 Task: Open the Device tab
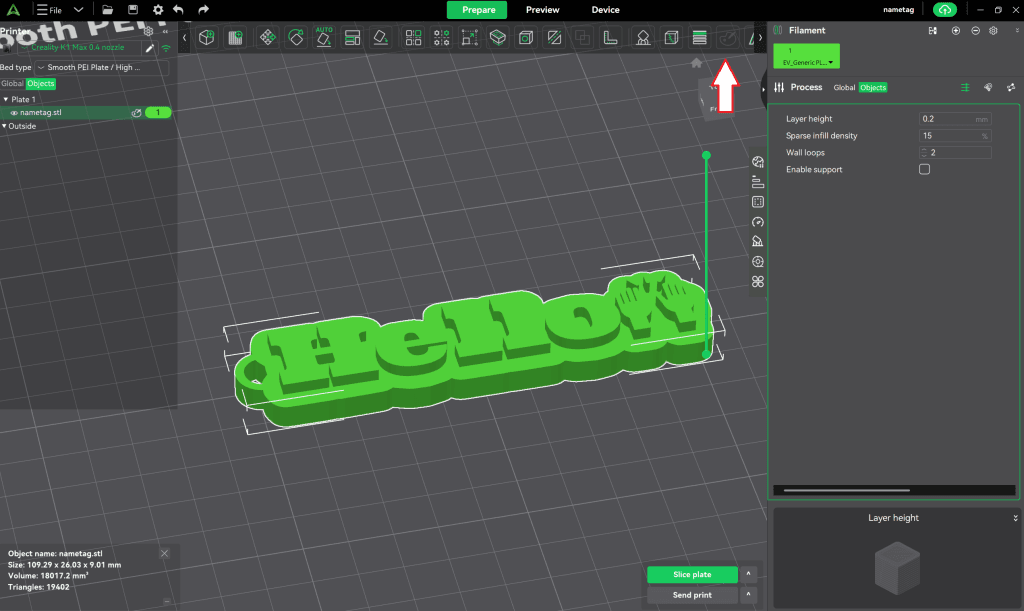click(x=605, y=9)
